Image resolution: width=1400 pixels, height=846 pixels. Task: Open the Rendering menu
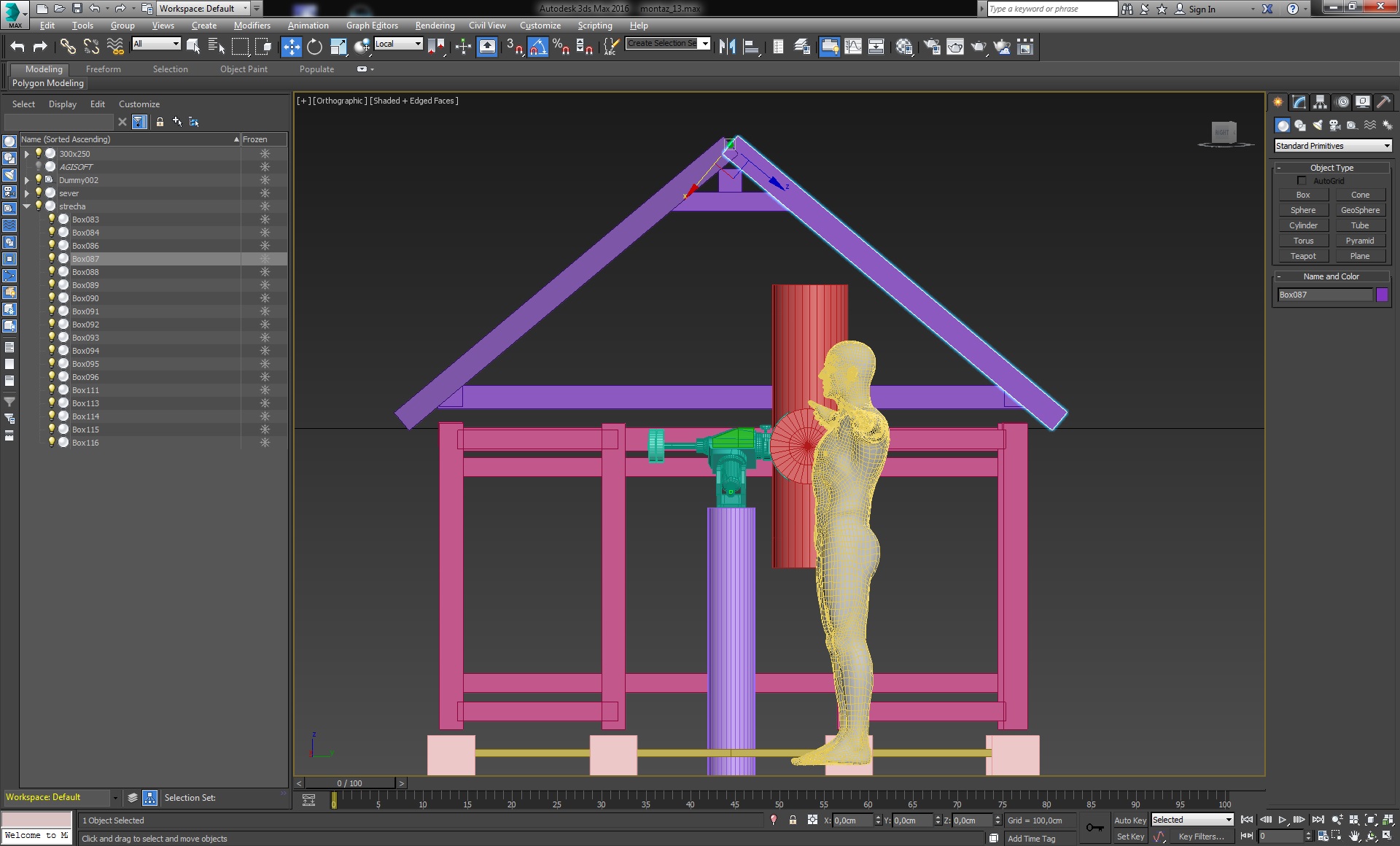435,26
